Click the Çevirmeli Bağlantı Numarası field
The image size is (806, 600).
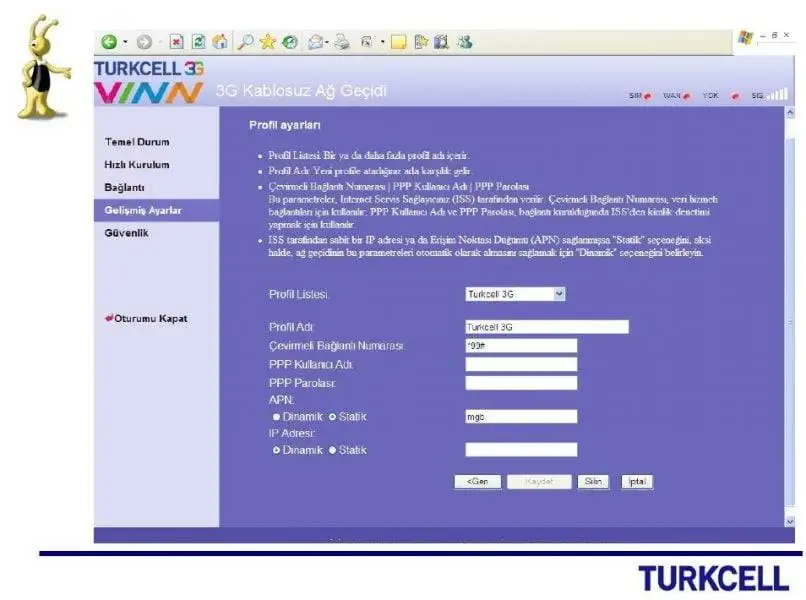coord(521,346)
